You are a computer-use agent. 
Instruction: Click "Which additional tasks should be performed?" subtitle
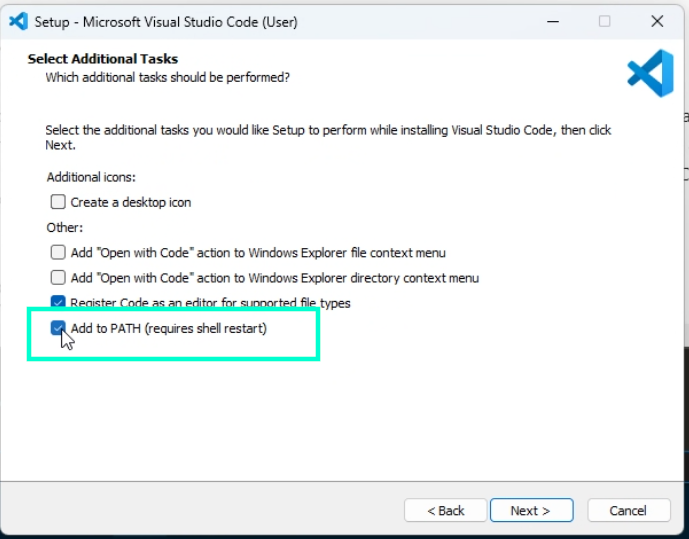coord(167,77)
